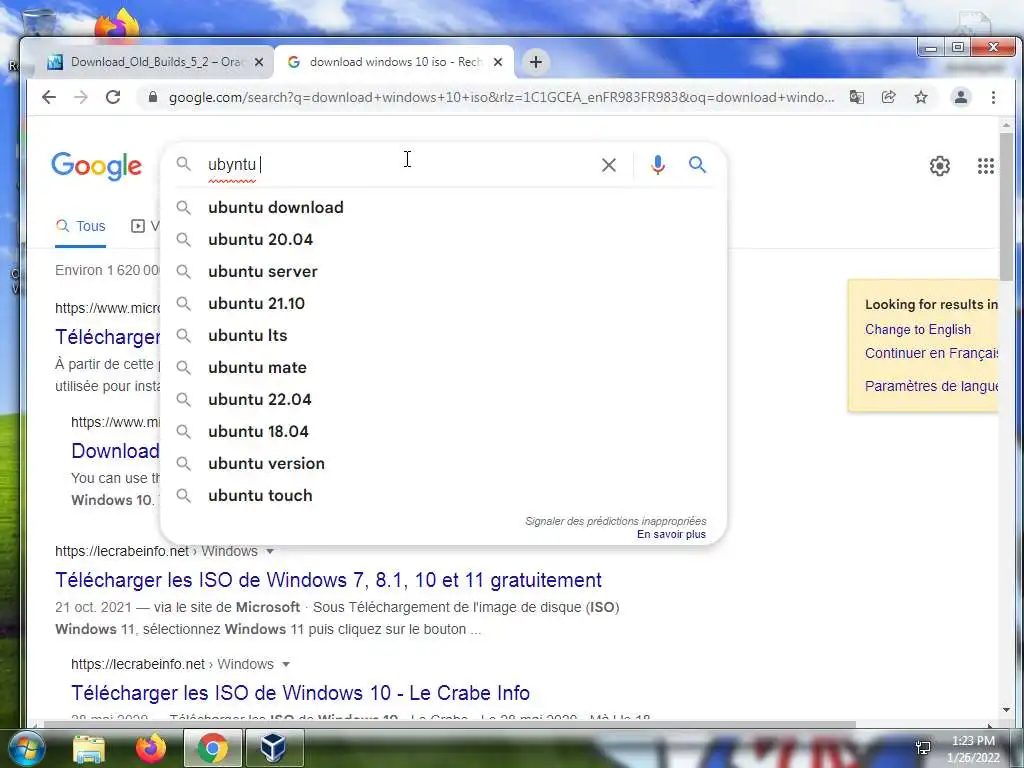Choose the 'ubuntu download' suggestion
Image resolution: width=1024 pixels, height=768 pixels.
(443, 208)
